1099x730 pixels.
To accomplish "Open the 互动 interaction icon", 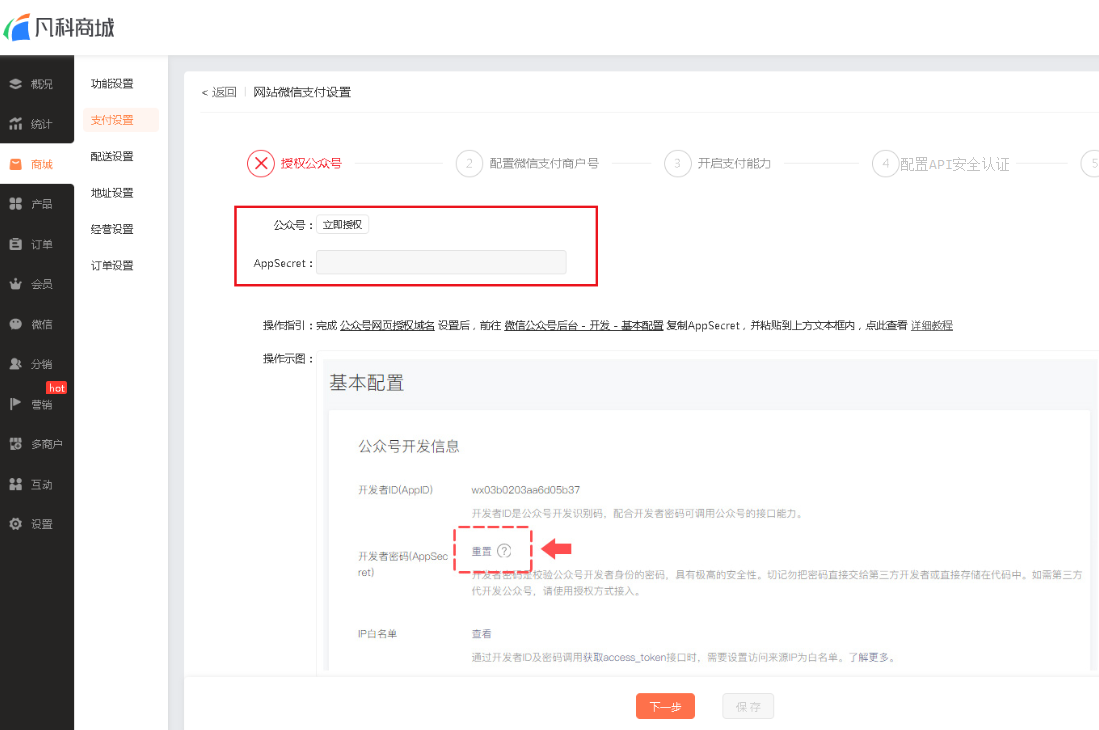I will 15,484.
